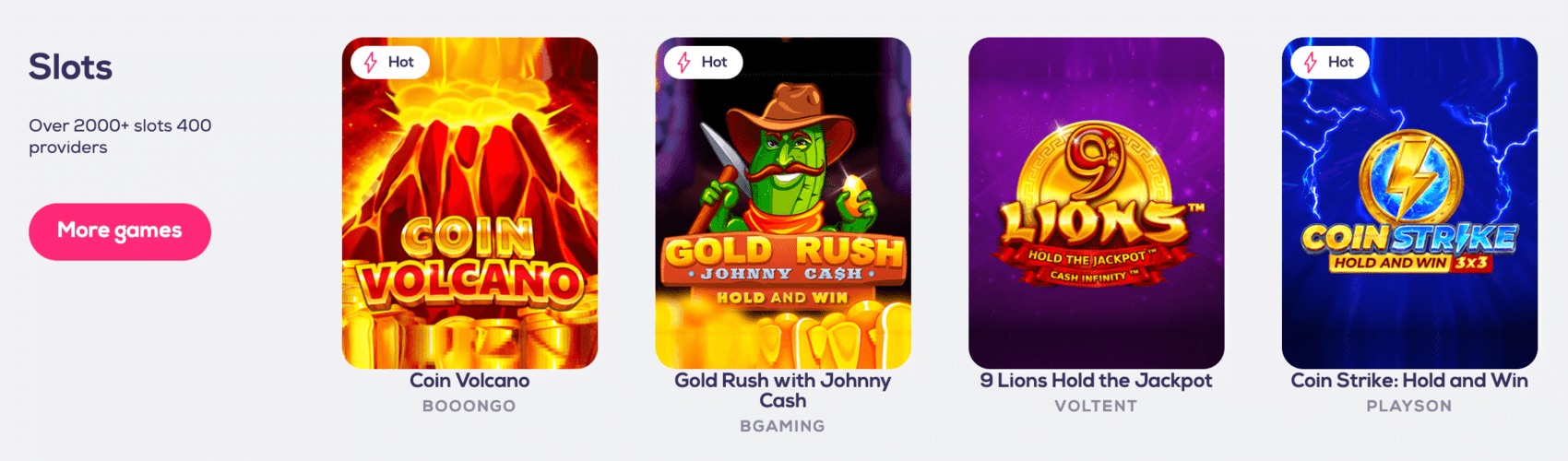Click the lightning icon on Coin Volcano badge
Viewport: 1568px width, 461px height.
coord(371,62)
